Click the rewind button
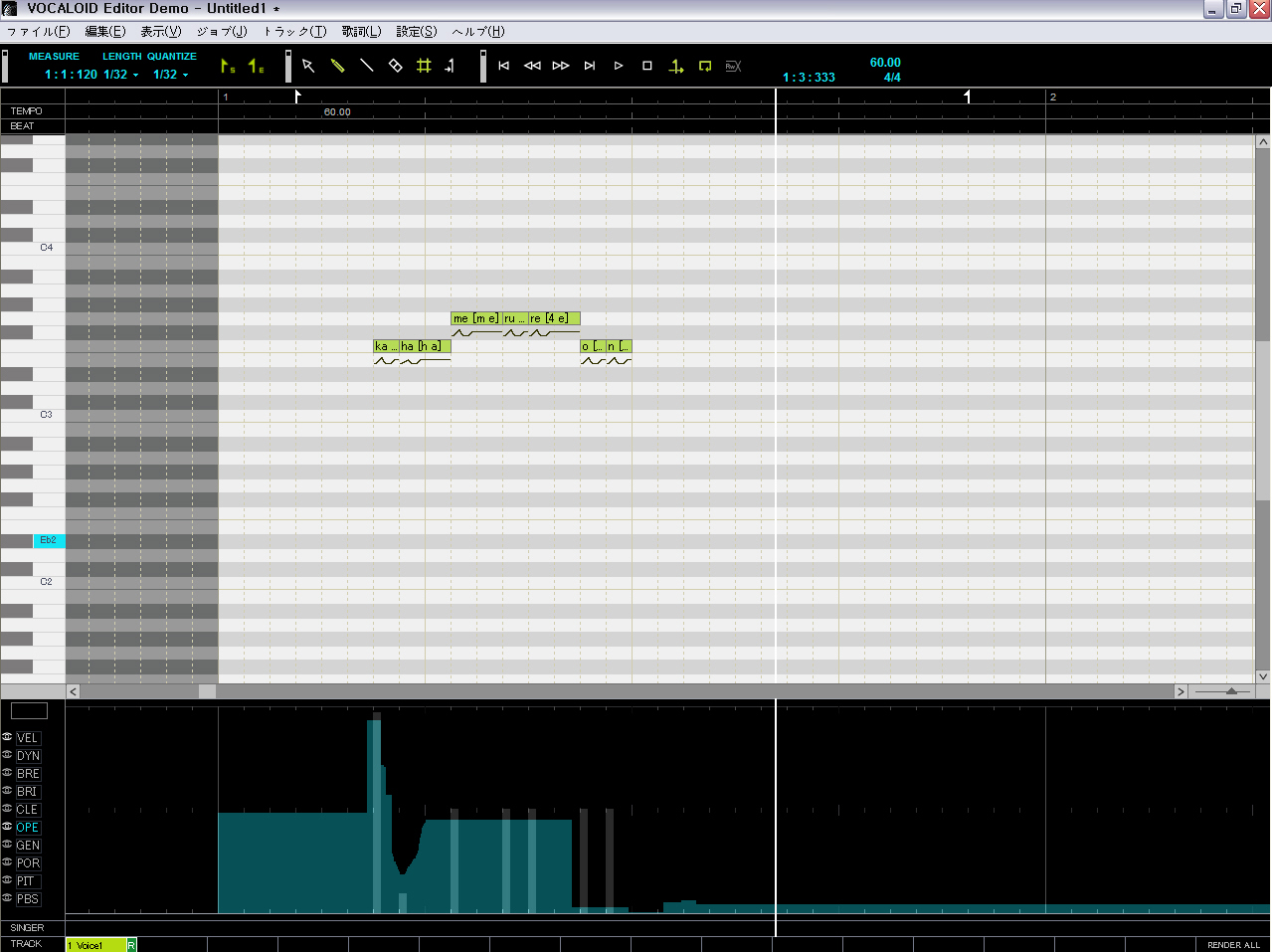Viewport: 1272px width, 952px height. (532, 66)
